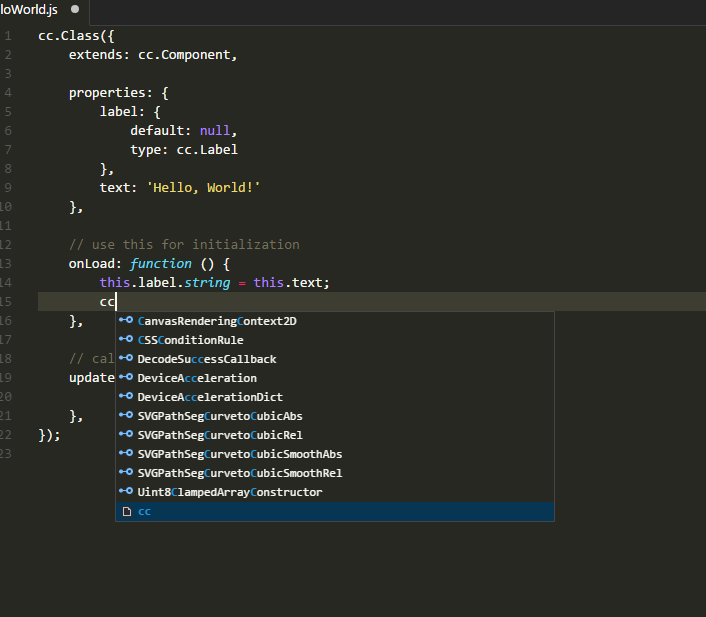Click the file icon beside cc suggestion
Screen dimensions: 706x617
point(127,511)
